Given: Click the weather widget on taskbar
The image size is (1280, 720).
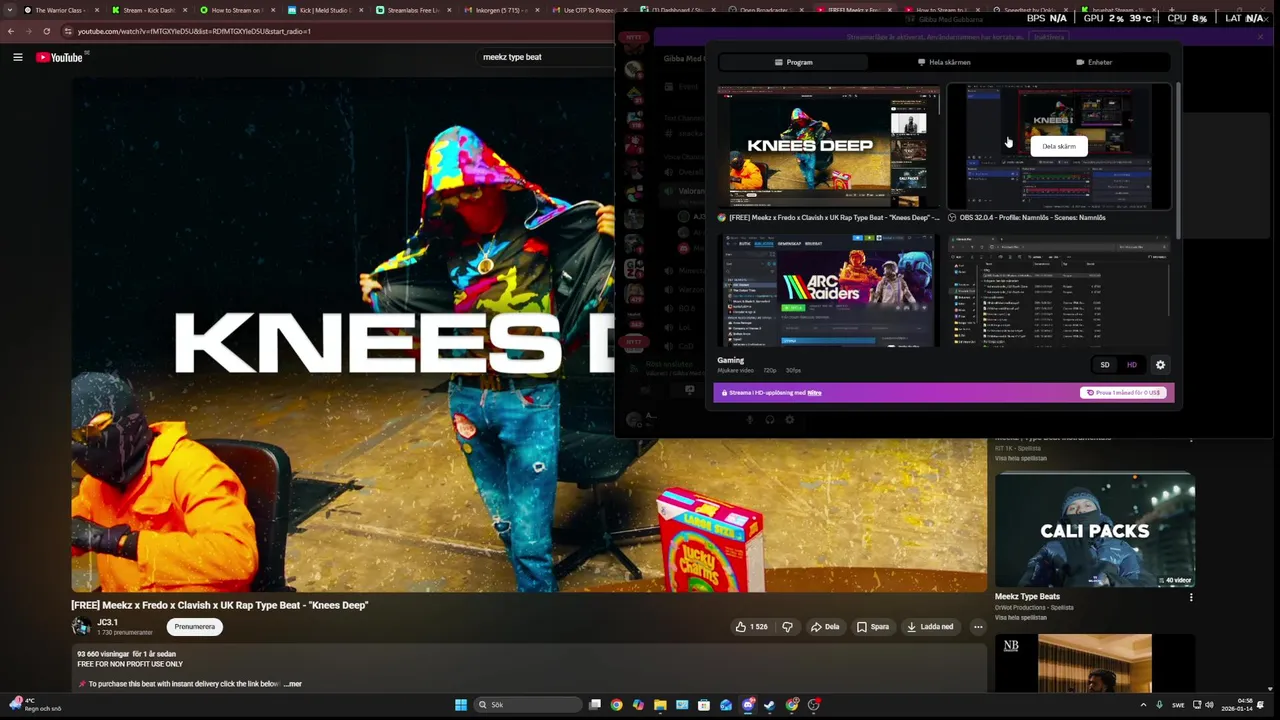Looking at the screenshot, I should point(37,704).
